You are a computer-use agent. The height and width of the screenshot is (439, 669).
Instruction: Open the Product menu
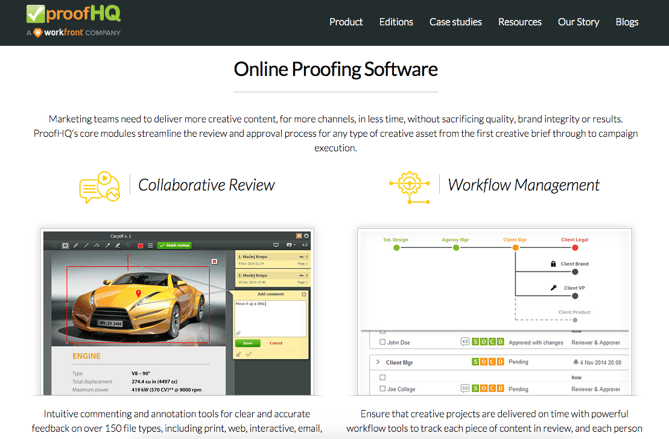tap(346, 22)
